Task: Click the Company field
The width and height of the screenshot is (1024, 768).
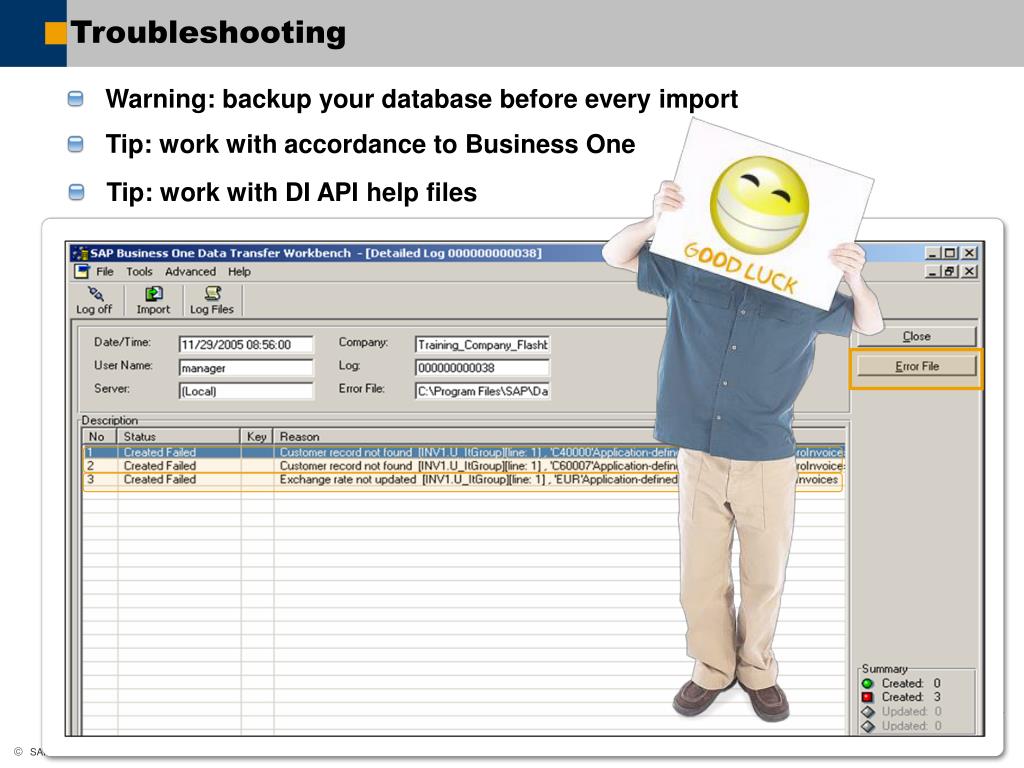Action: [482, 344]
